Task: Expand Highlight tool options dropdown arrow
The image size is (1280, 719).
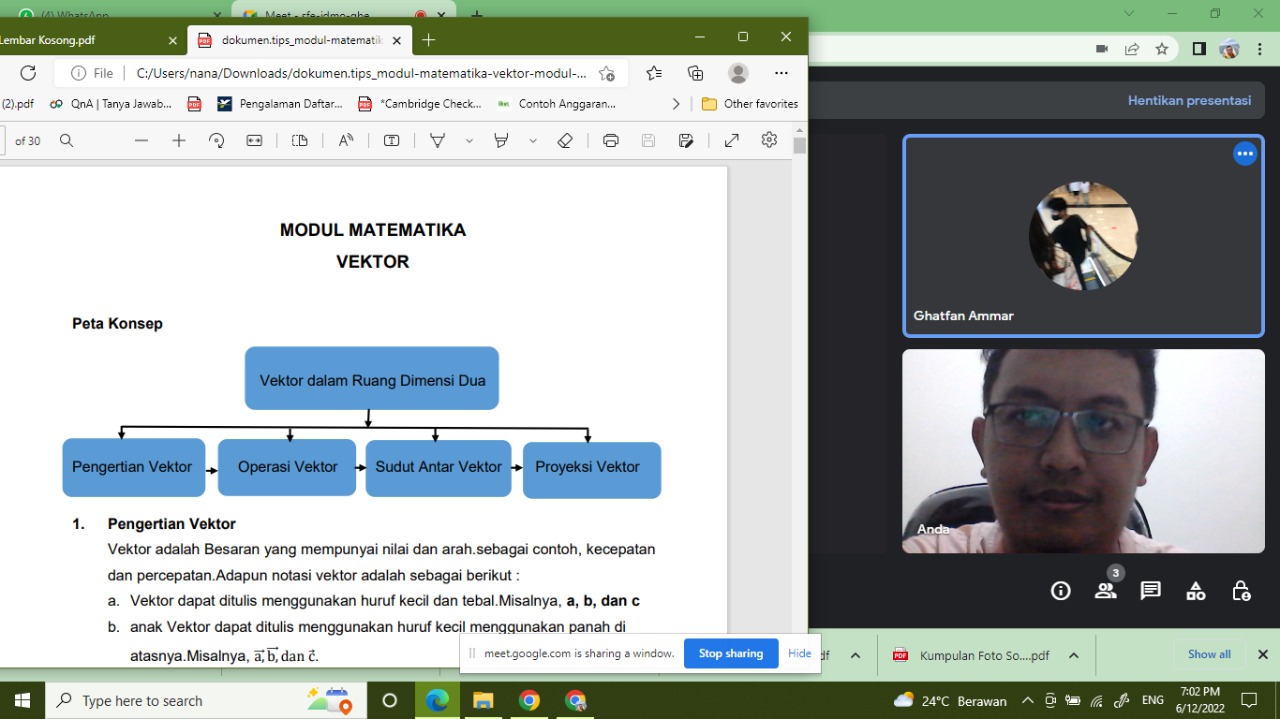Action: click(x=533, y=141)
